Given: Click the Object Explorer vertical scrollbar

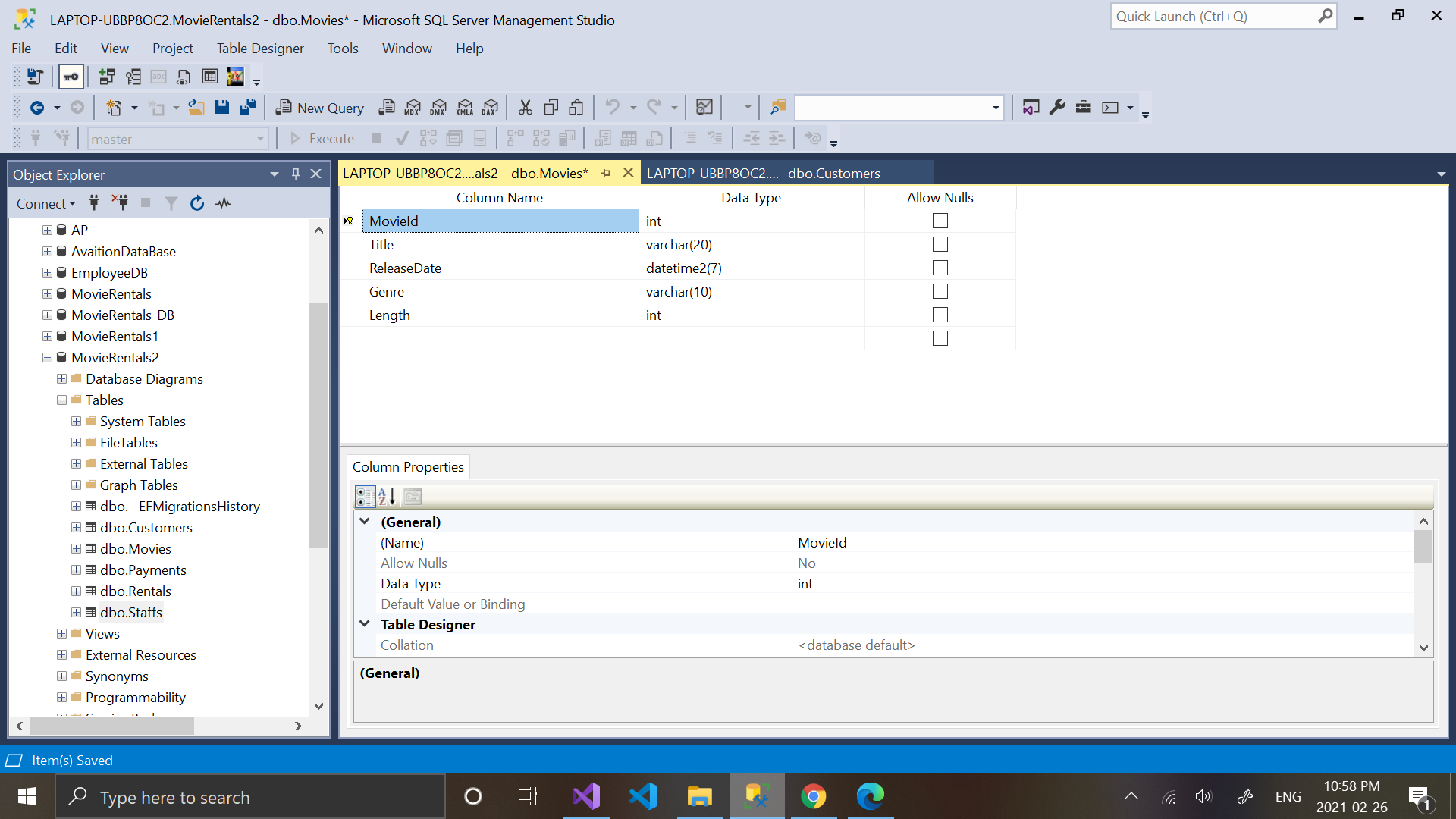Looking at the screenshot, I should tap(318, 425).
